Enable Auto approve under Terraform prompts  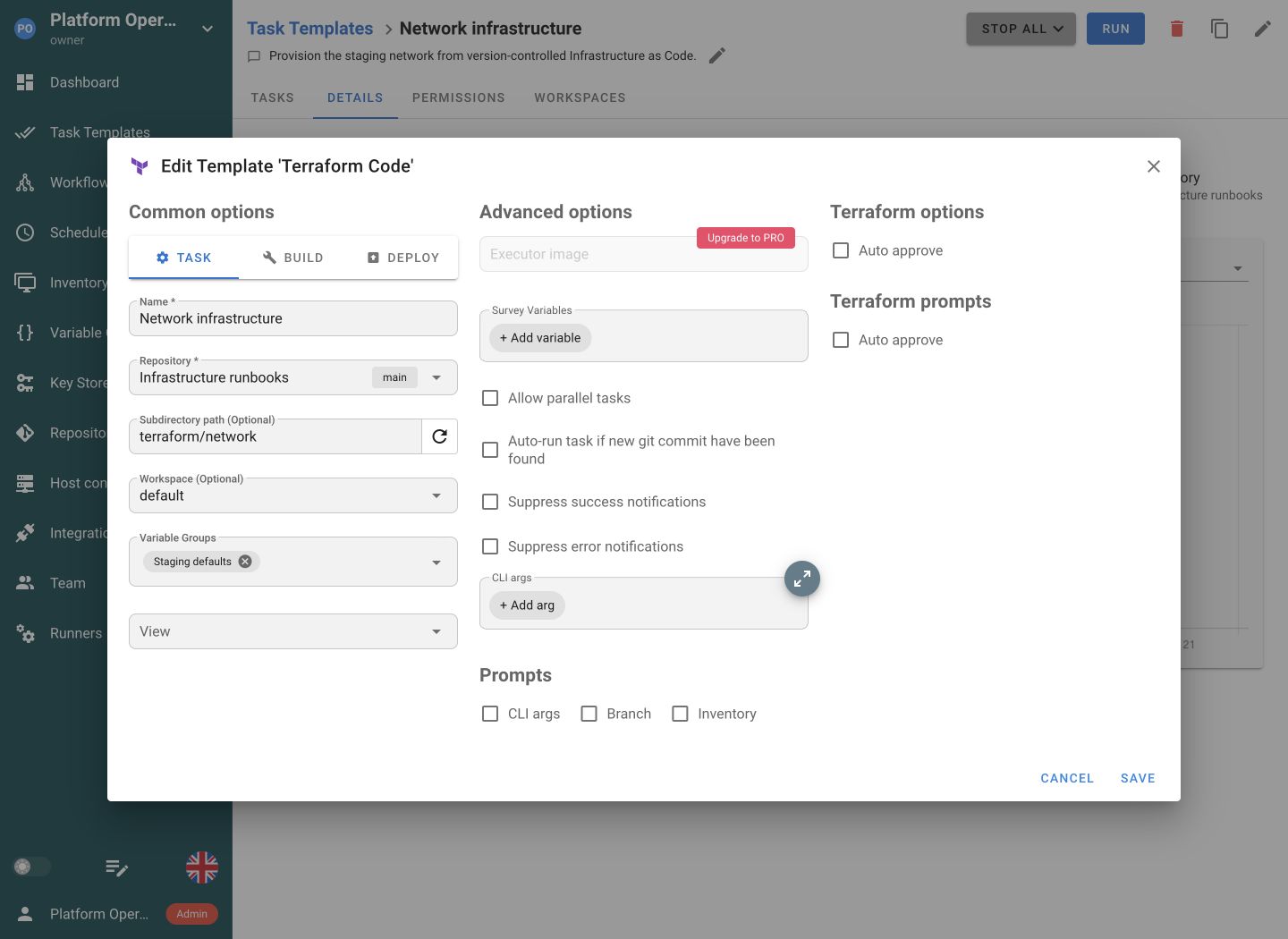point(841,340)
